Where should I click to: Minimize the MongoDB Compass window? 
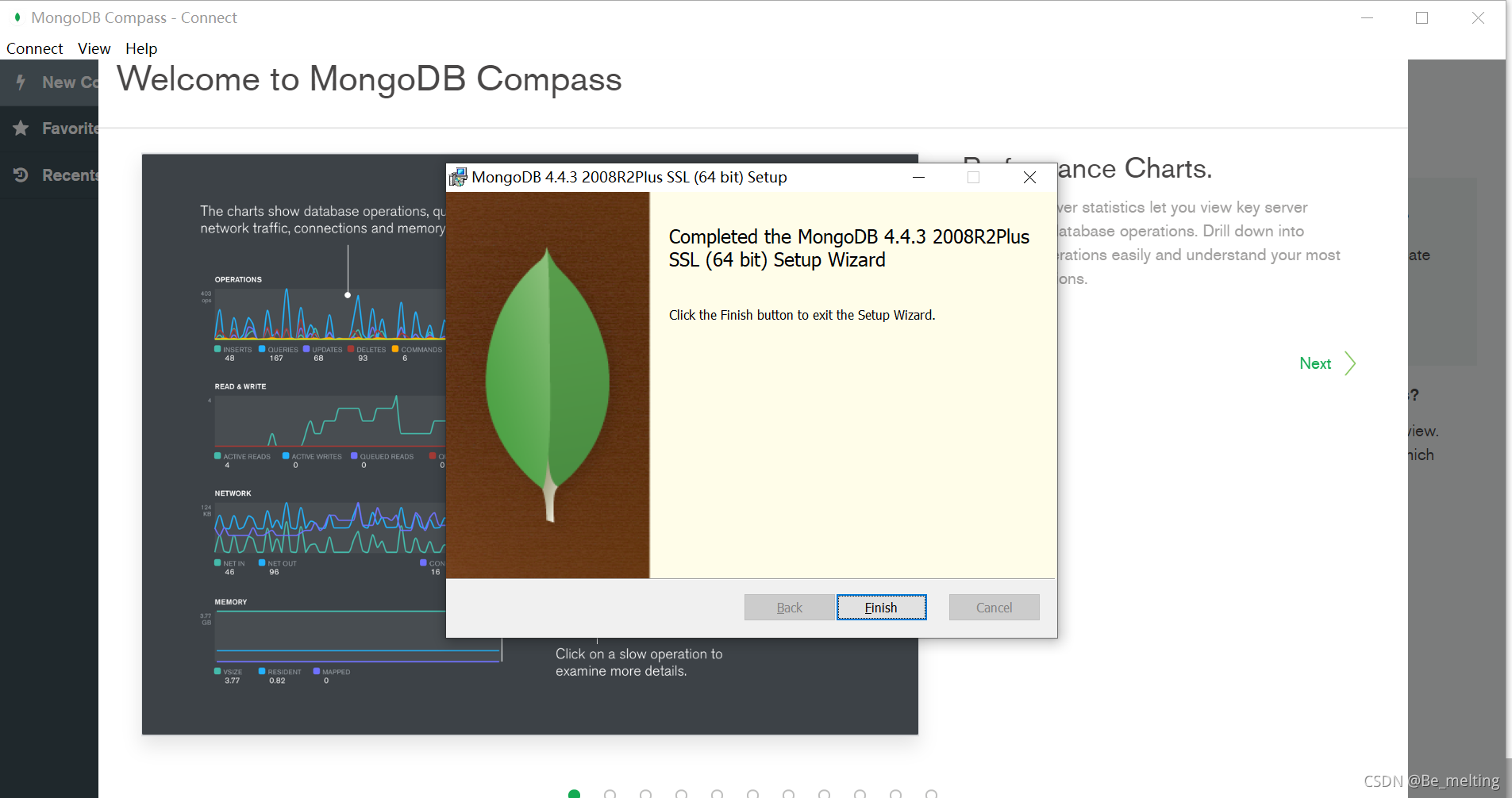click(x=1367, y=17)
